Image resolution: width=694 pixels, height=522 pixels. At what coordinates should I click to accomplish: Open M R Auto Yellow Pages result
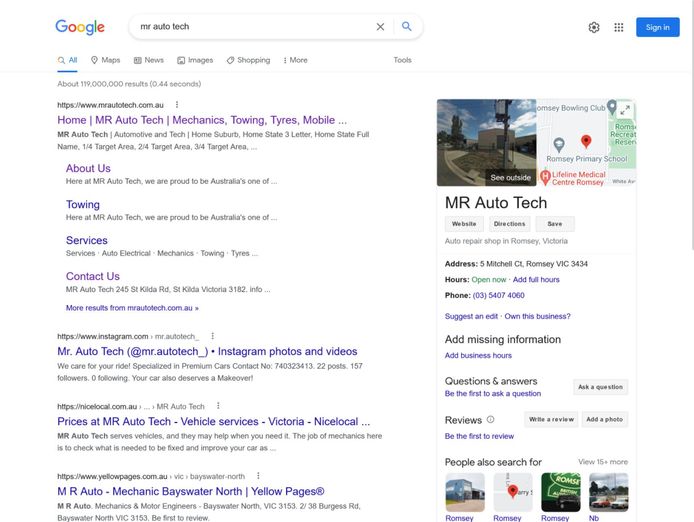(191, 491)
